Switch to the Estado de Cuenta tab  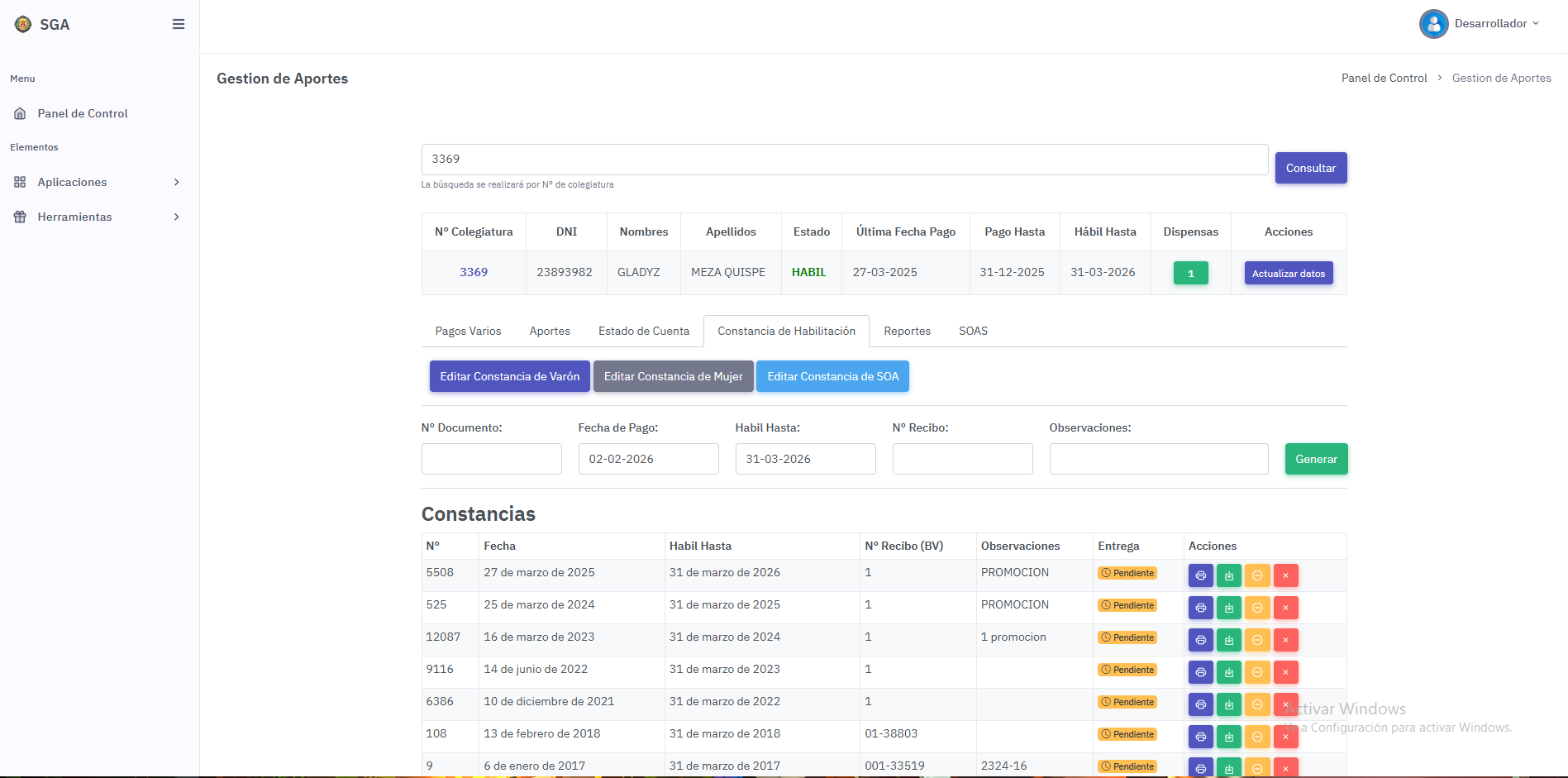click(x=643, y=331)
